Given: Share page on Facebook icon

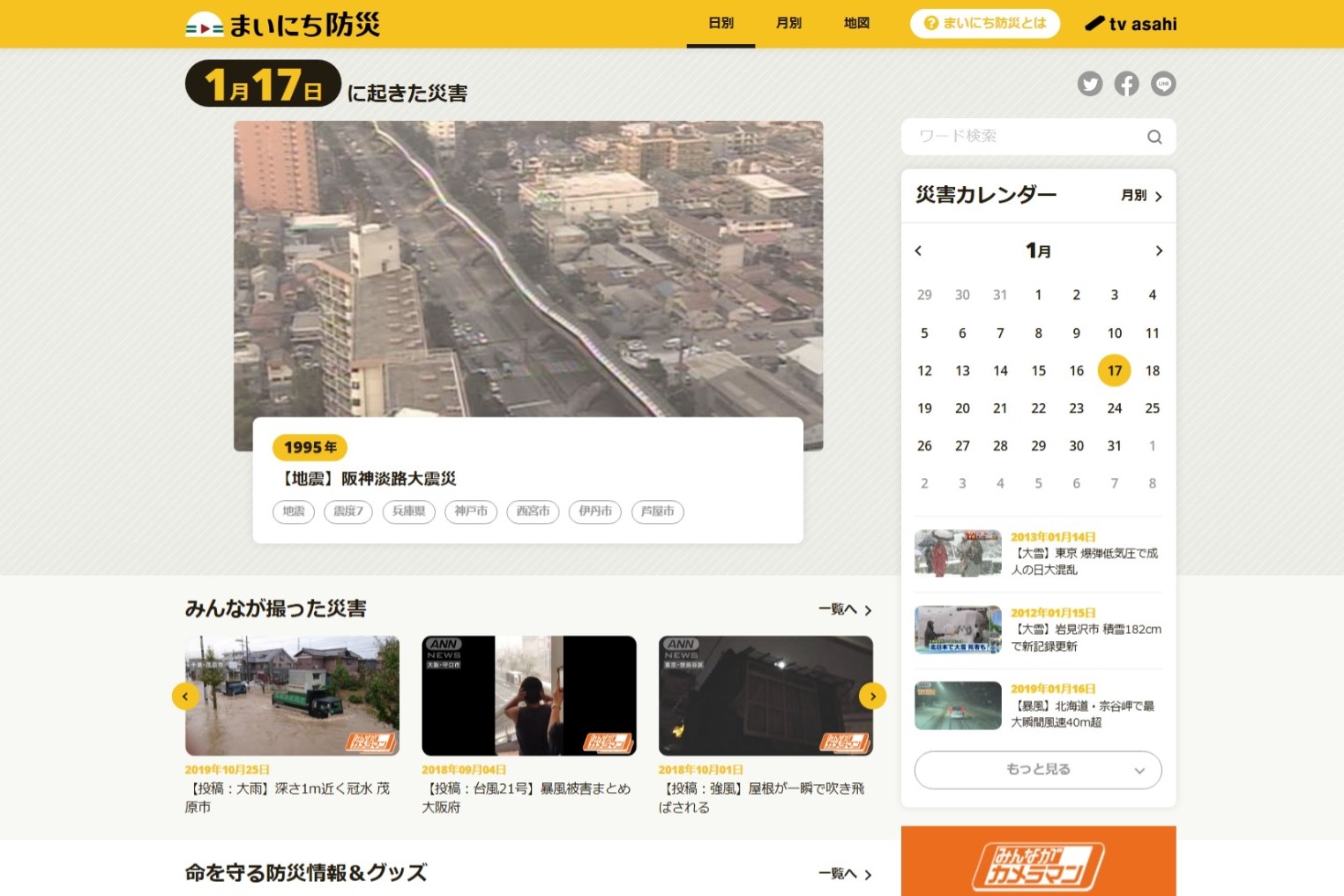Looking at the screenshot, I should [1126, 84].
